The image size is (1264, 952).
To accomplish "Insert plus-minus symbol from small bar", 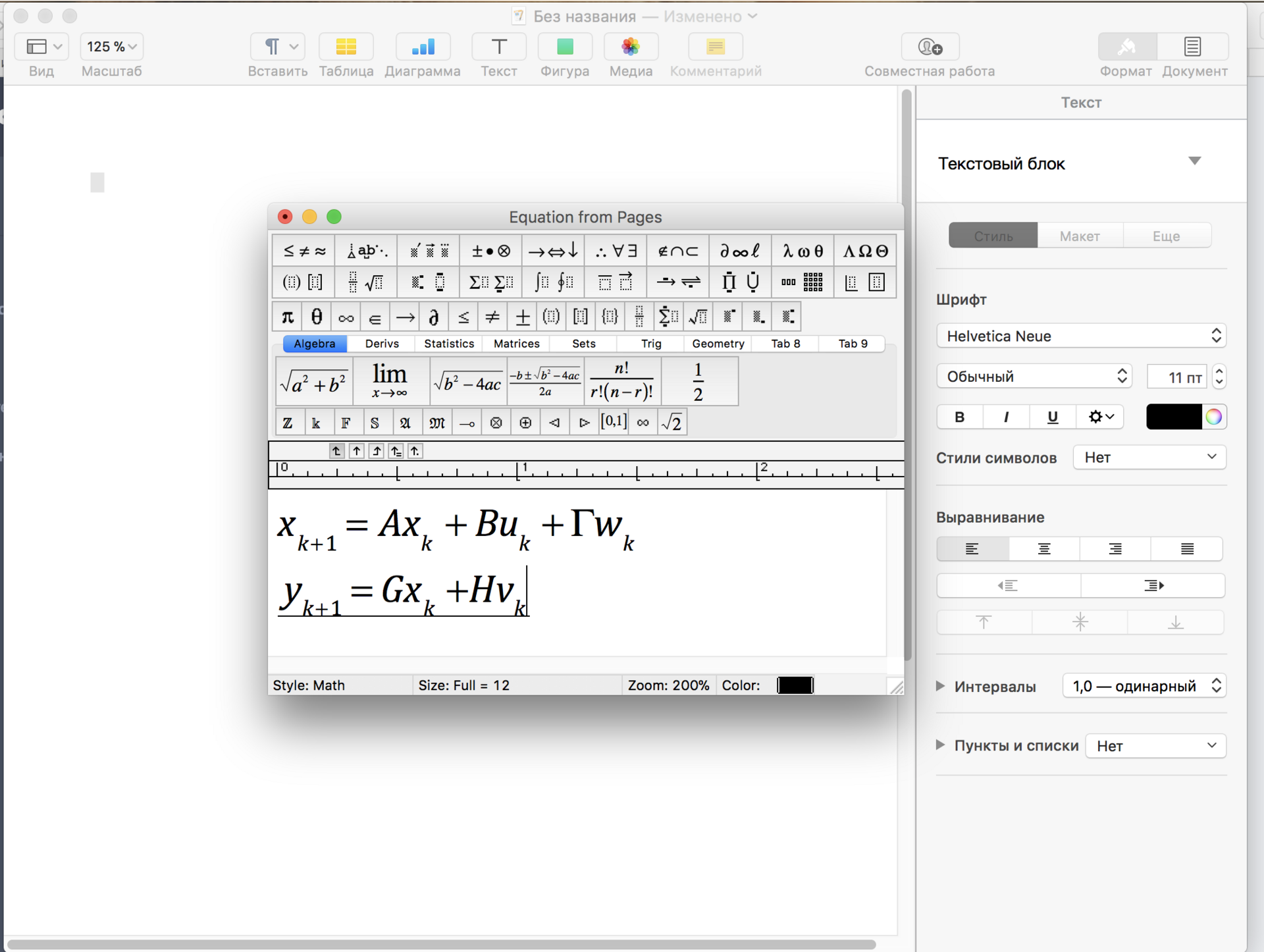I will pos(522,317).
